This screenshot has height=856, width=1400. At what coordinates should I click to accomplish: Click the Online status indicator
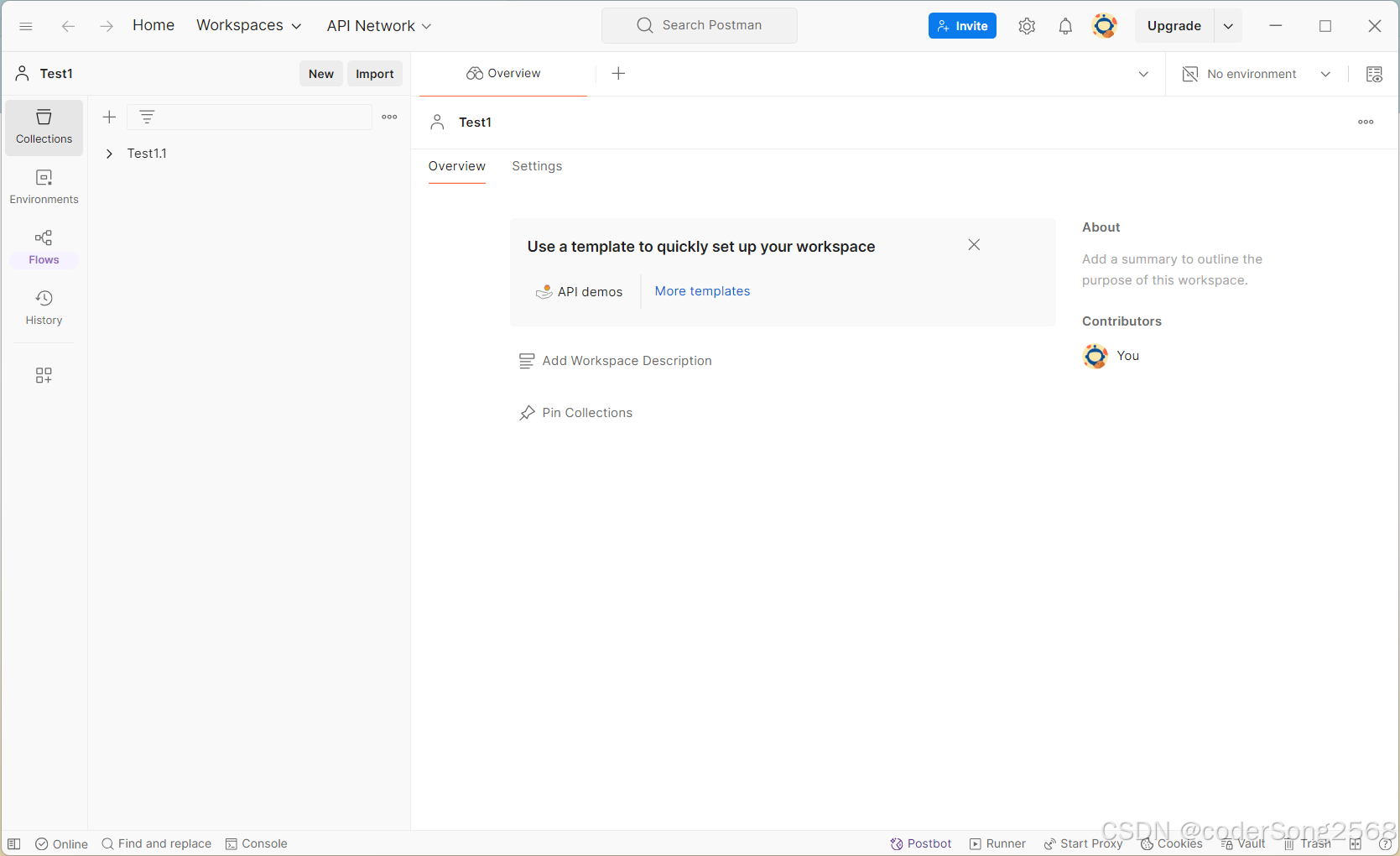[x=61, y=844]
